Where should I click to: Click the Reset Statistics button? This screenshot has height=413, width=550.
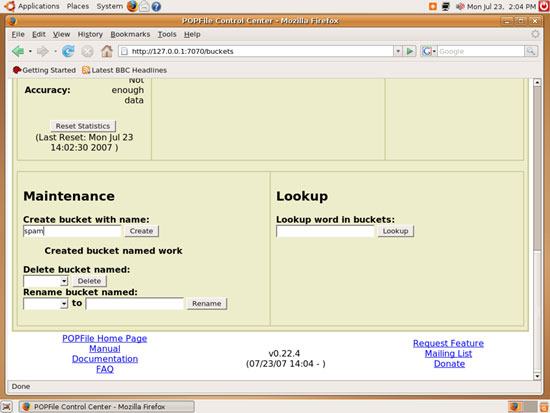(83, 126)
